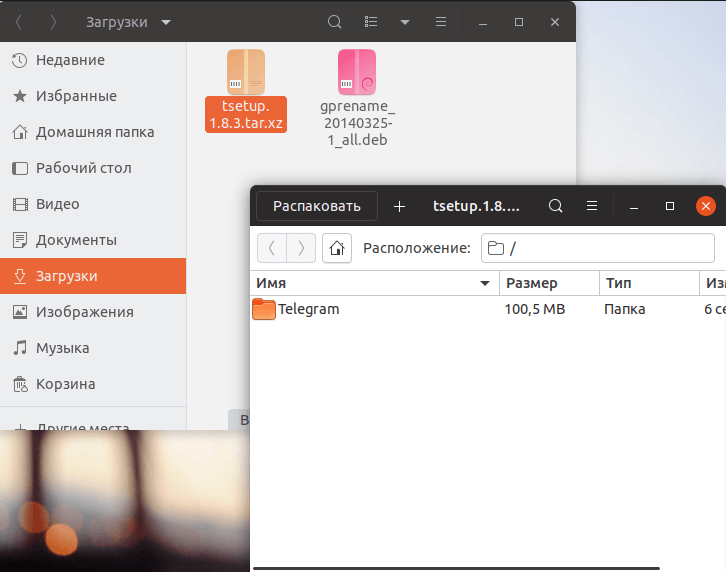Go forward in Files window navigation
The image size is (726, 572).
(x=53, y=22)
